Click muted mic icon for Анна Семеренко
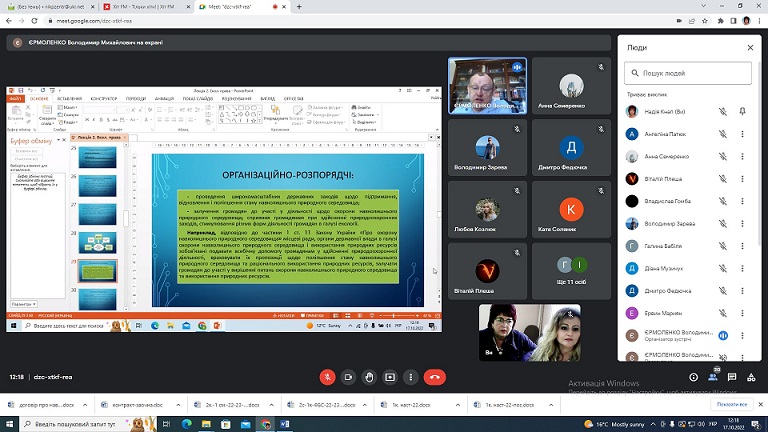This screenshot has height=432, width=768. pyautogui.click(x=722, y=156)
